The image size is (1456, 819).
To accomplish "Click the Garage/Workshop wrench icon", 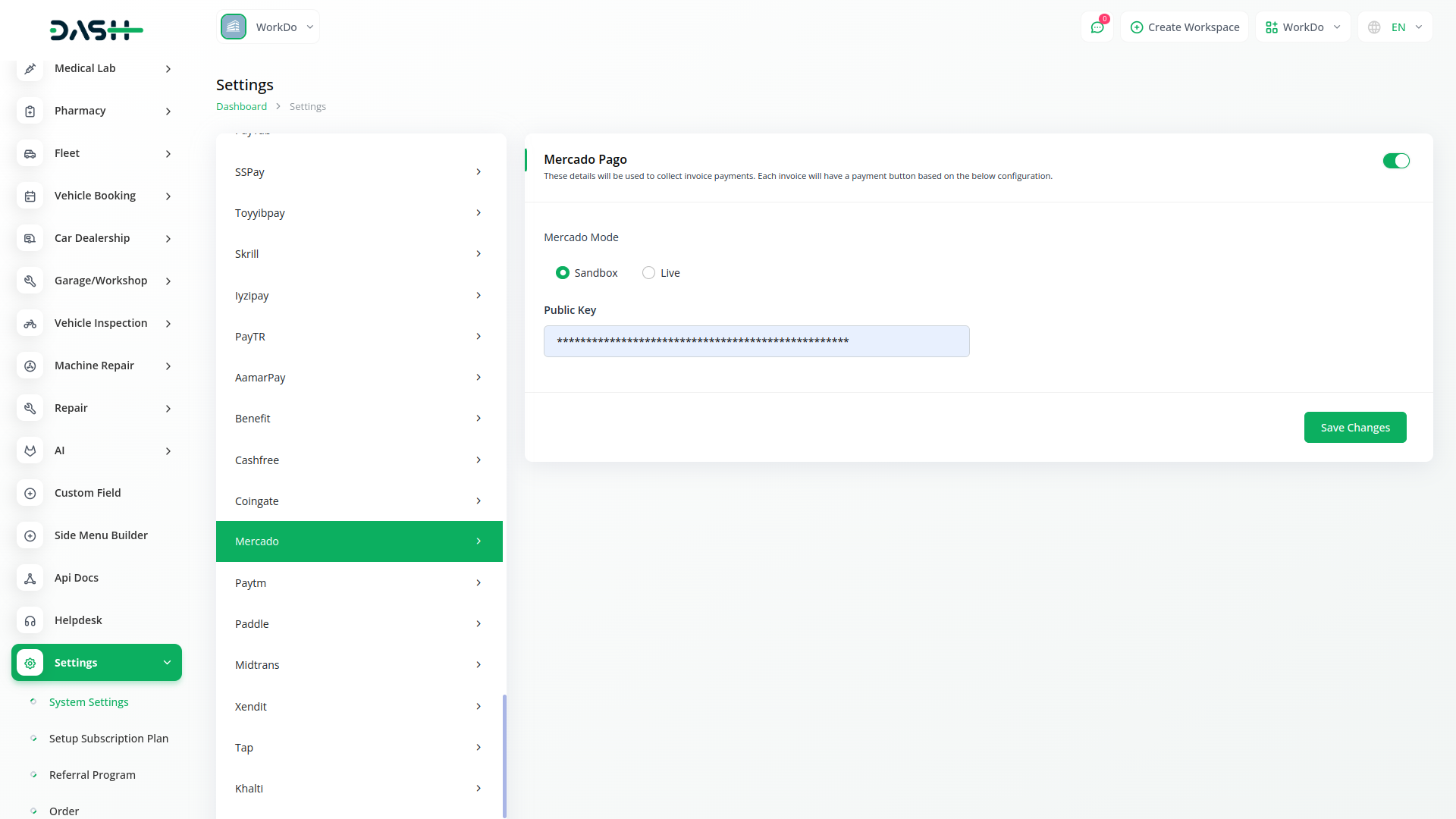I will (30, 281).
